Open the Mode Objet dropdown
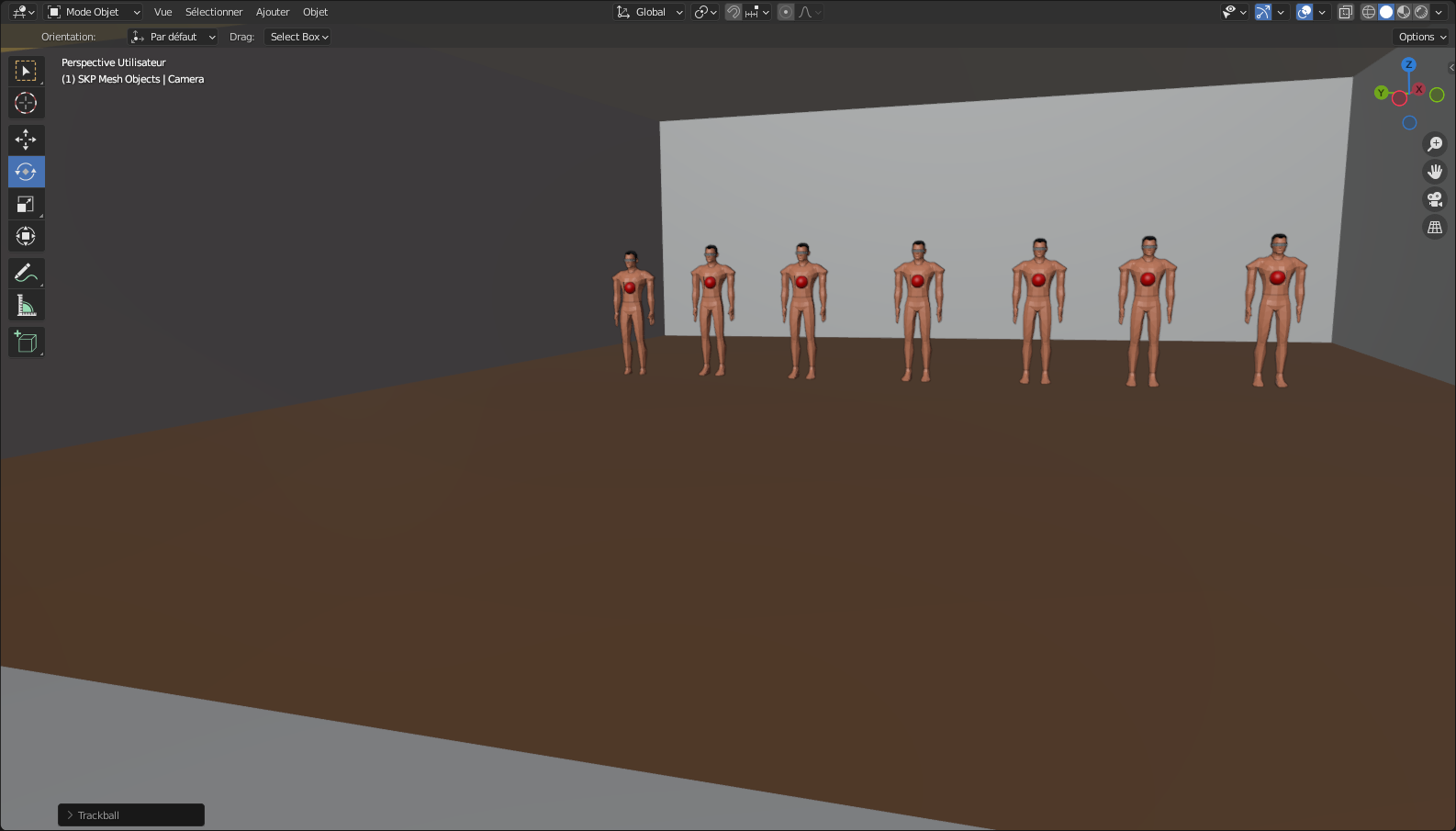This screenshot has height=831, width=1456. tap(94, 12)
